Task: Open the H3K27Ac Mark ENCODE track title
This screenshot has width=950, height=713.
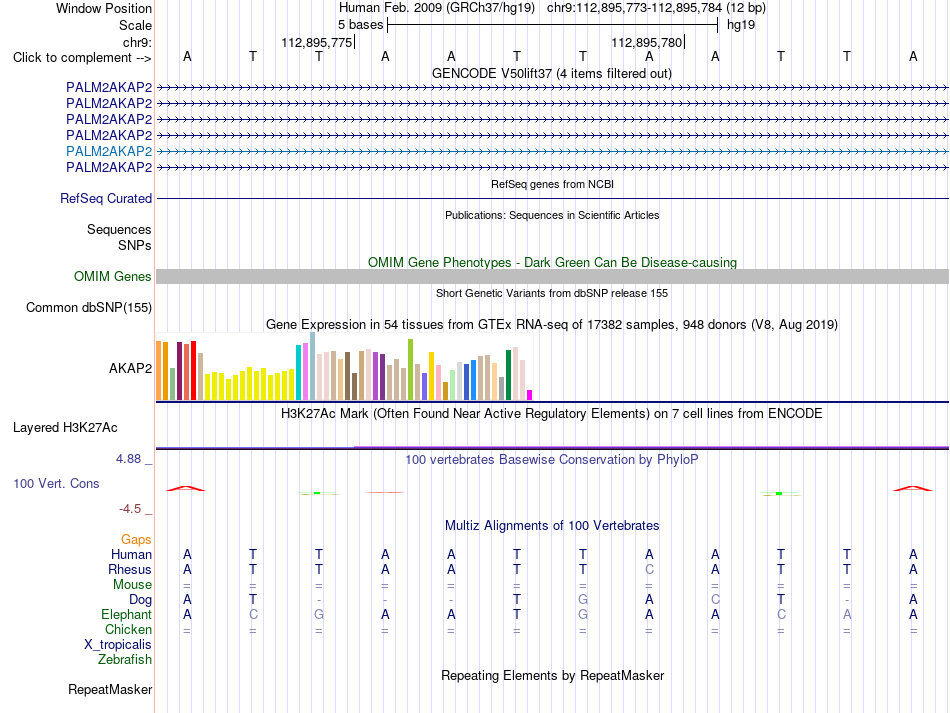Action: click(551, 414)
